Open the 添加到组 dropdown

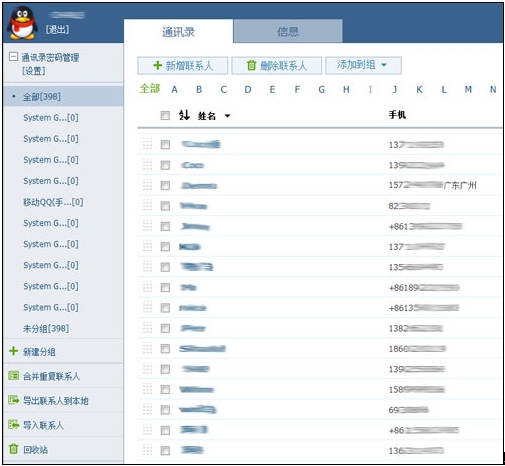click(x=363, y=65)
